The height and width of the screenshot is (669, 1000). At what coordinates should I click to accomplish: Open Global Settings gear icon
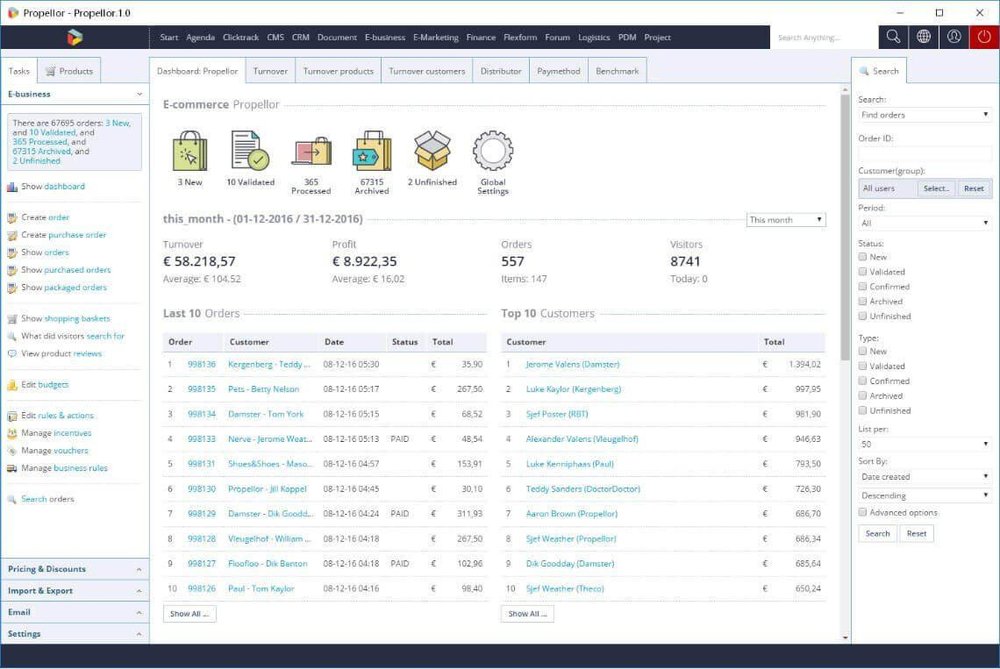(x=492, y=151)
